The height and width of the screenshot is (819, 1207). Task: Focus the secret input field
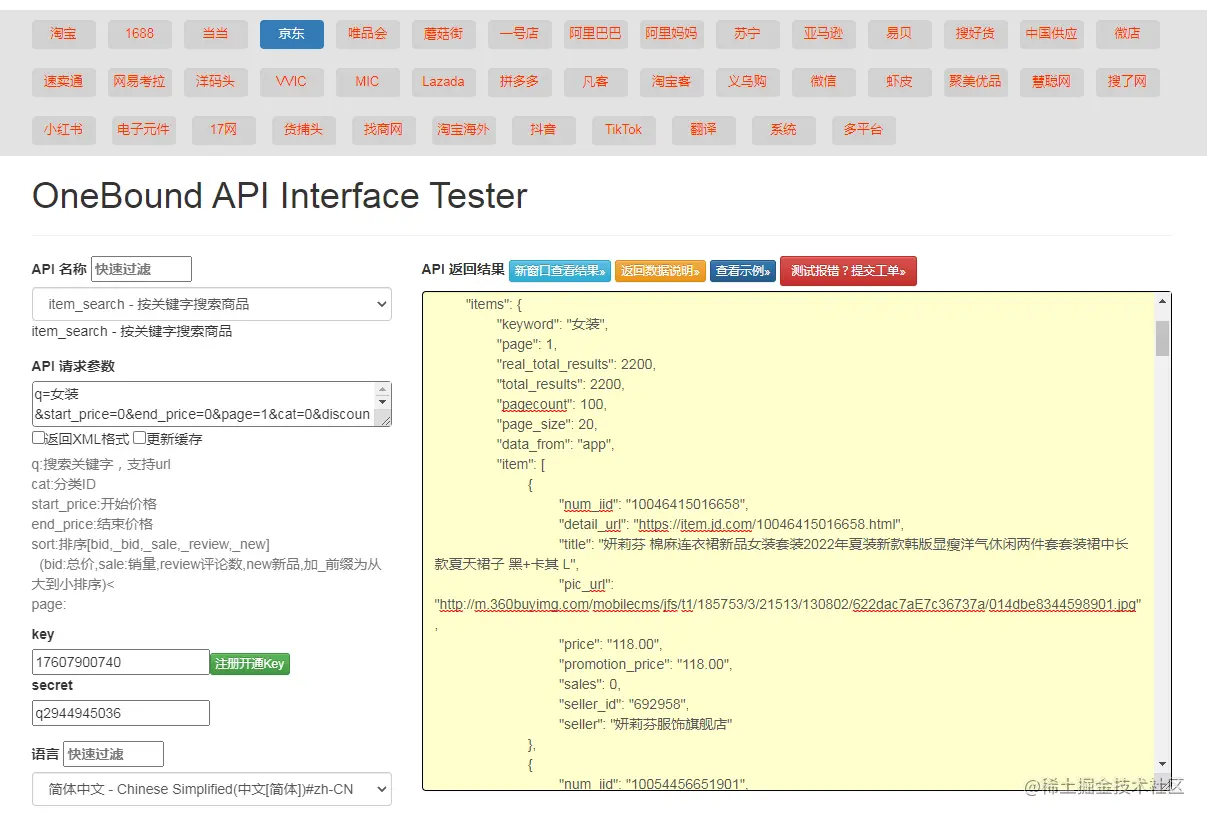(x=121, y=713)
